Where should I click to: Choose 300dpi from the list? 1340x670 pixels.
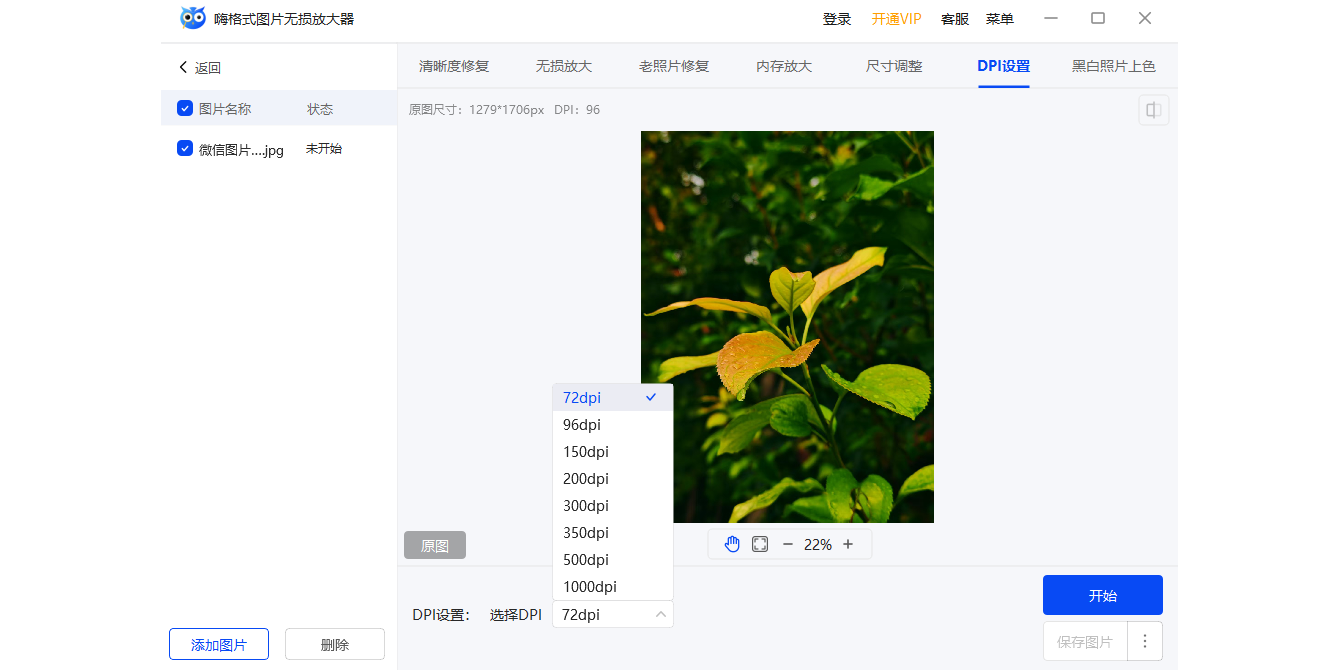(x=586, y=506)
